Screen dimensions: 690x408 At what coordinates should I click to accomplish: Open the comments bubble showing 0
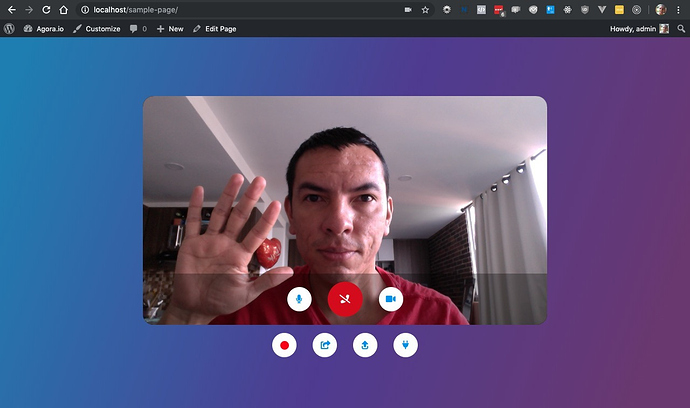(x=138, y=29)
